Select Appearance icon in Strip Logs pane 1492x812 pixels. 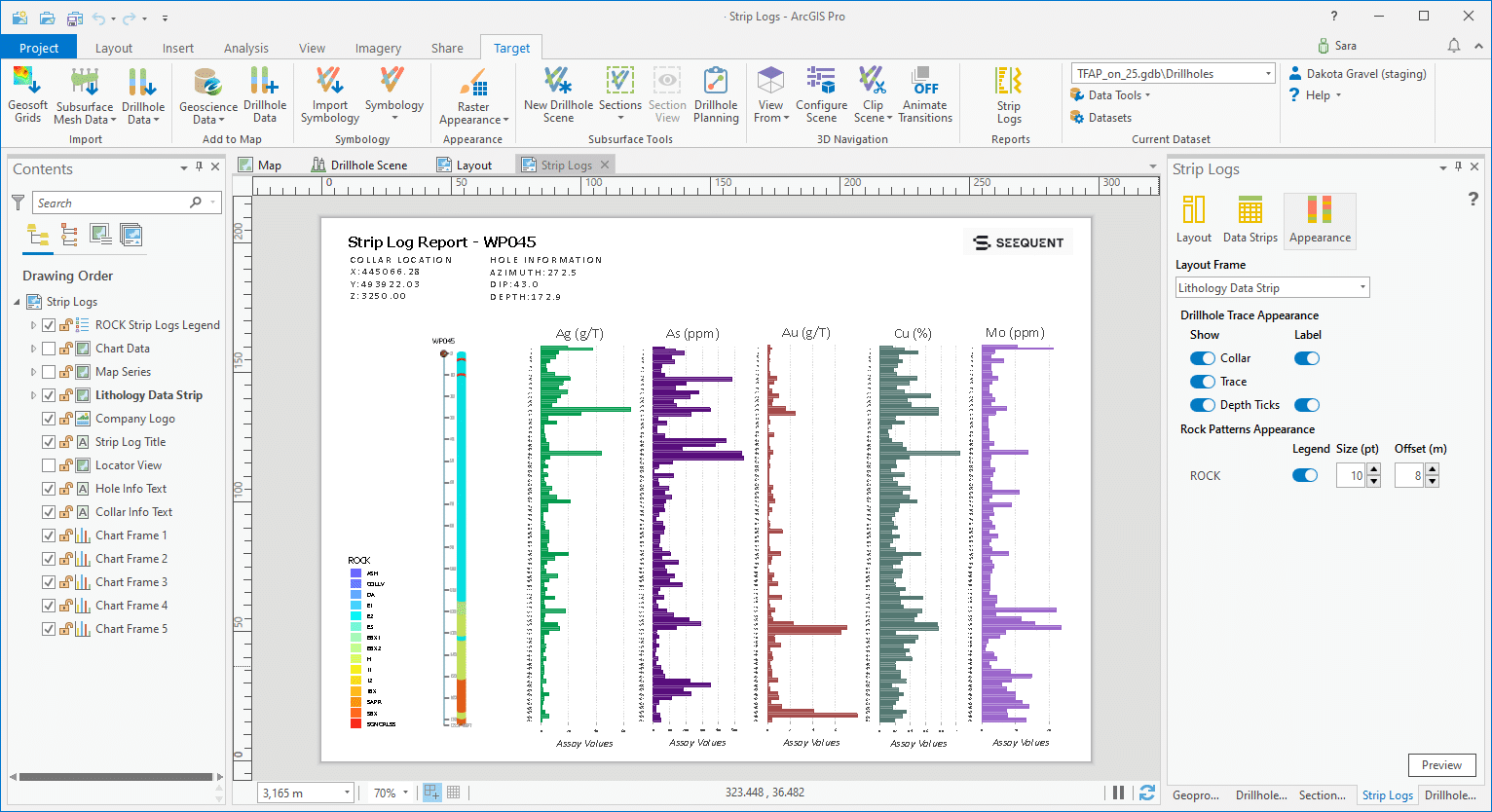1320,219
